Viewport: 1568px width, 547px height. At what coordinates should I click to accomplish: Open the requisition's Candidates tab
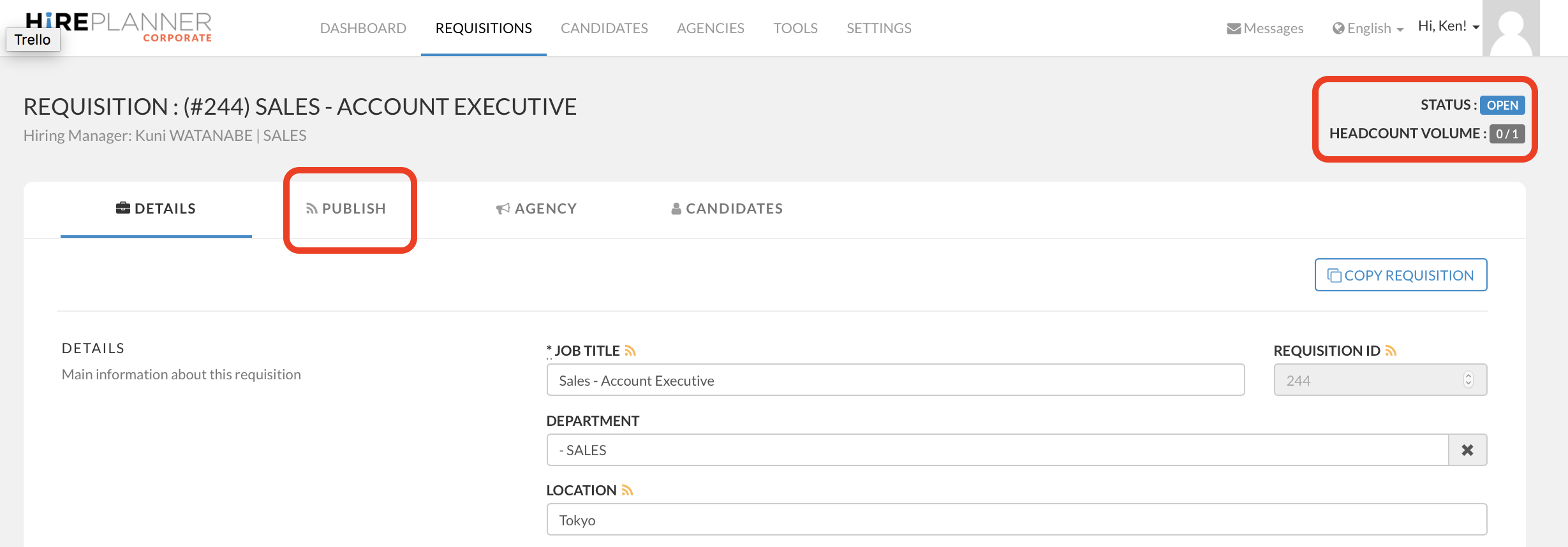coord(727,208)
